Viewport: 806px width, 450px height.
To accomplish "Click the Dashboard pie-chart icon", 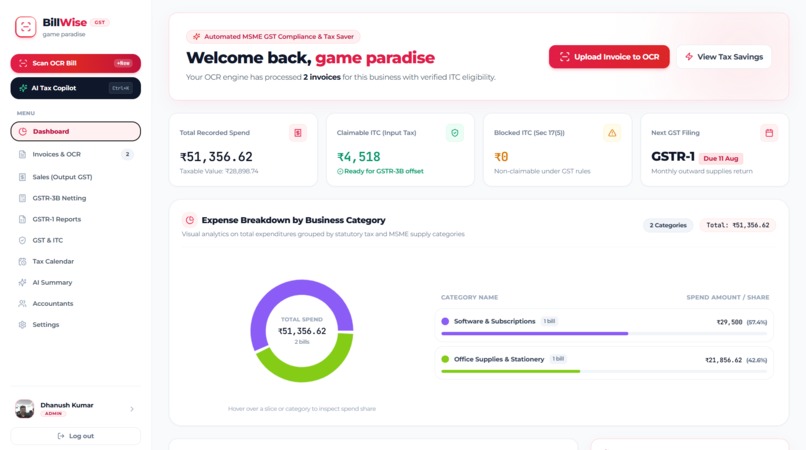I will (23, 131).
